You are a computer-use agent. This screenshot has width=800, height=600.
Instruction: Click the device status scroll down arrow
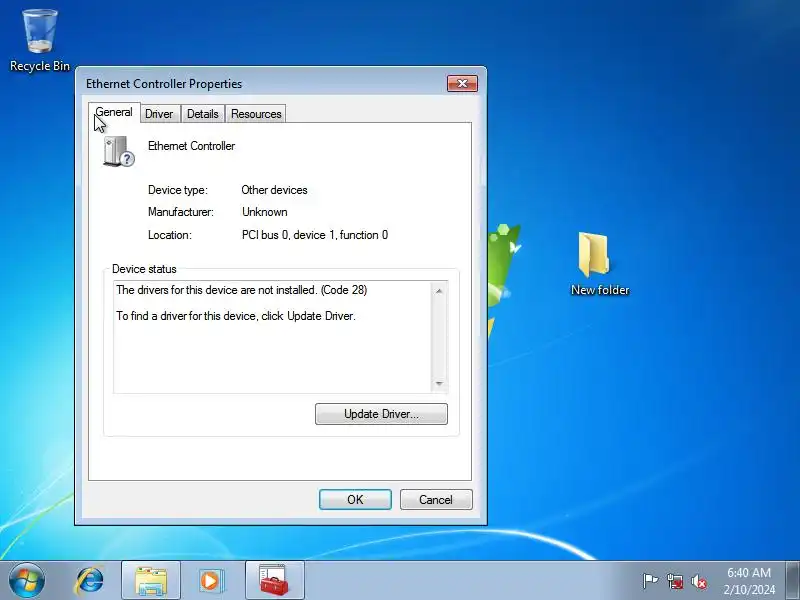pyautogui.click(x=439, y=384)
